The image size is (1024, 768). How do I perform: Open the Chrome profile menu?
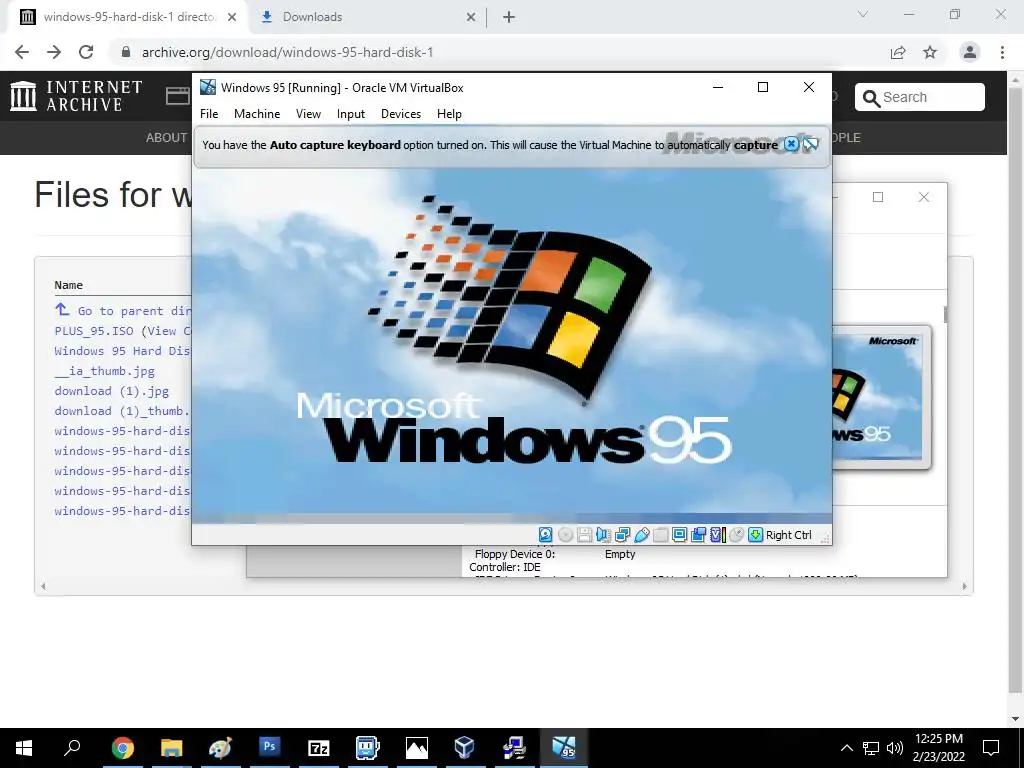[x=970, y=52]
